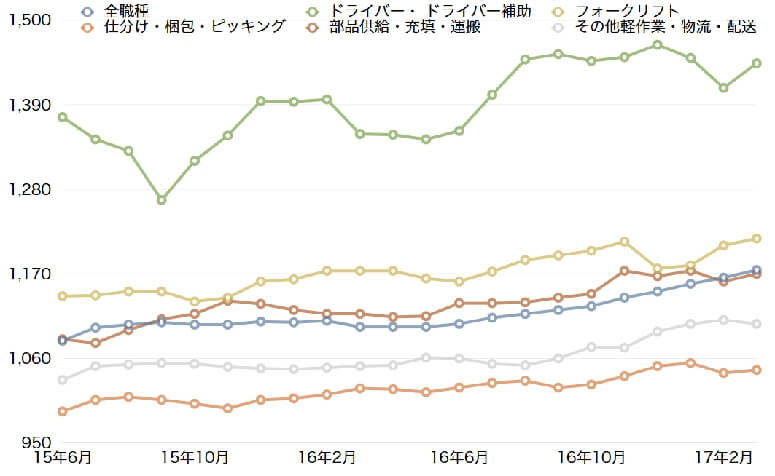Click the brown 部品供給・充填・運搬 legend marker
This screenshot has height=476, width=775.
tap(315, 27)
